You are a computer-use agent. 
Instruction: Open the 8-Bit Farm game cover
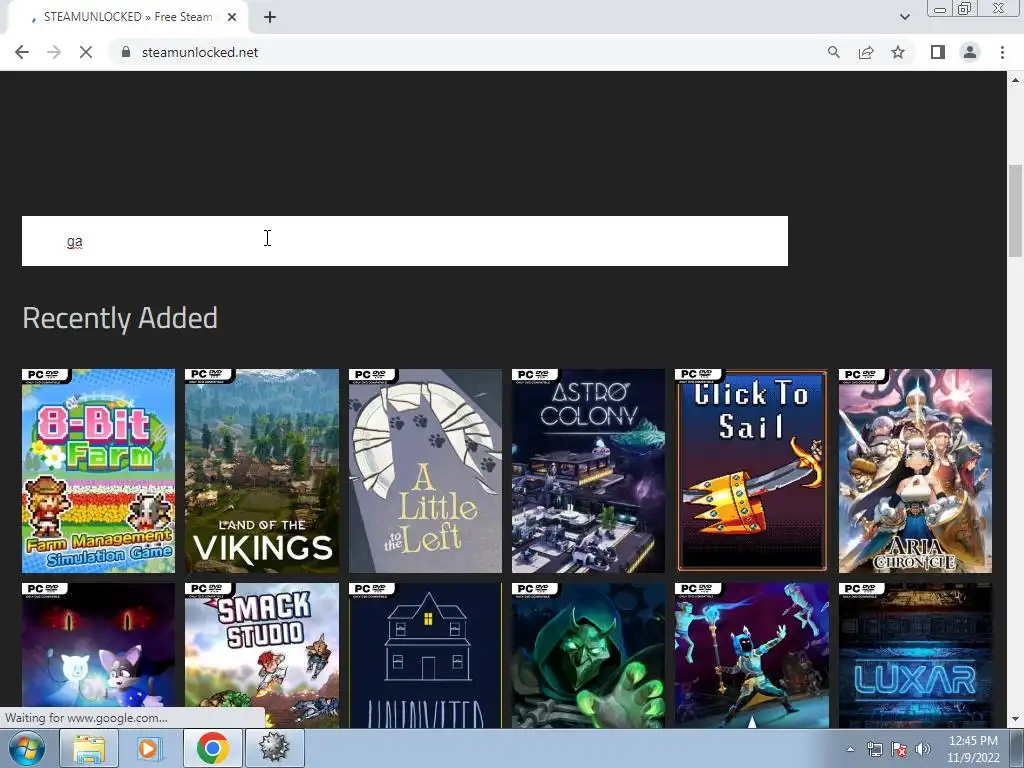click(99, 471)
